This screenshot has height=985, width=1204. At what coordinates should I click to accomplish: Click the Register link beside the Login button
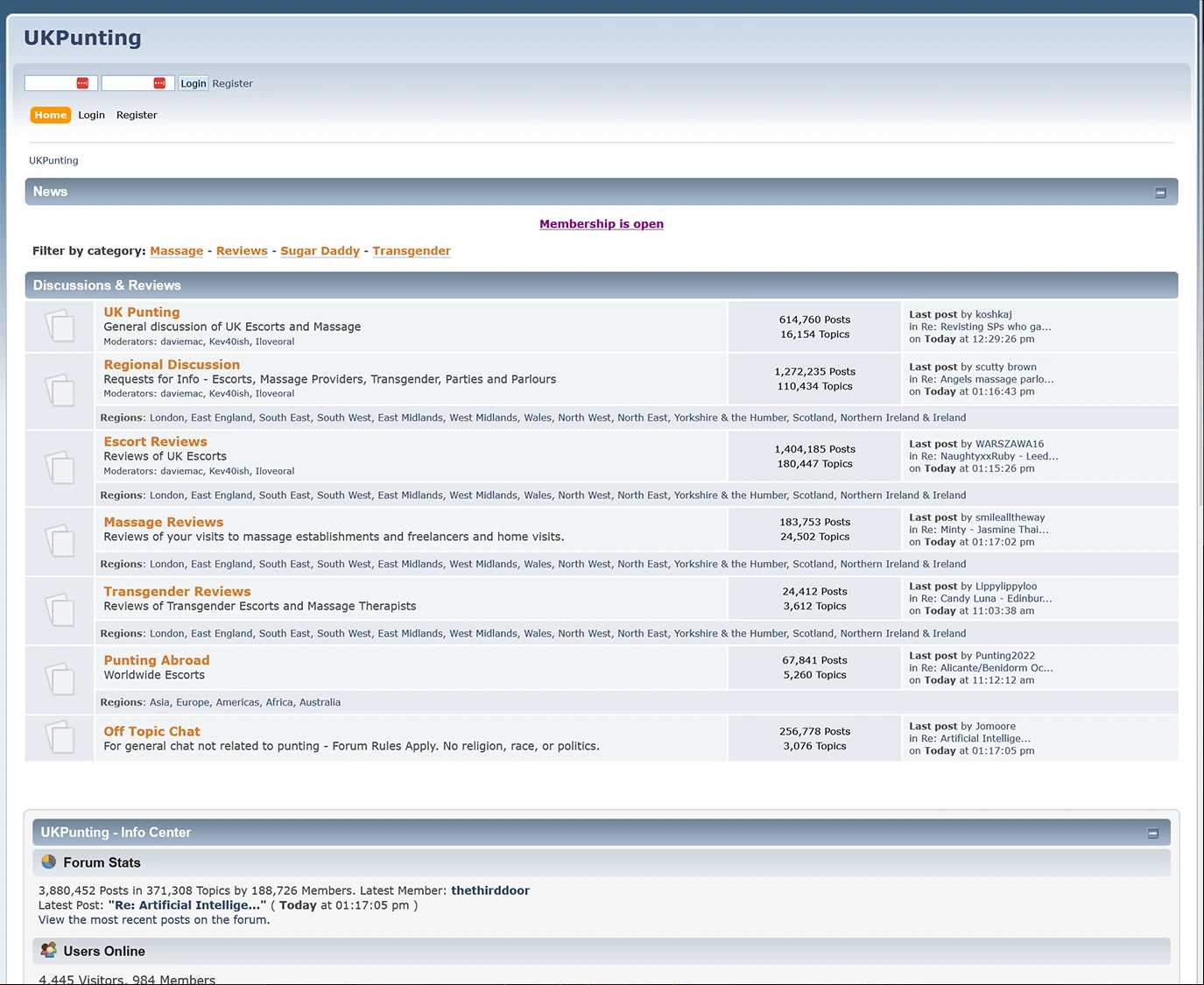[x=232, y=83]
